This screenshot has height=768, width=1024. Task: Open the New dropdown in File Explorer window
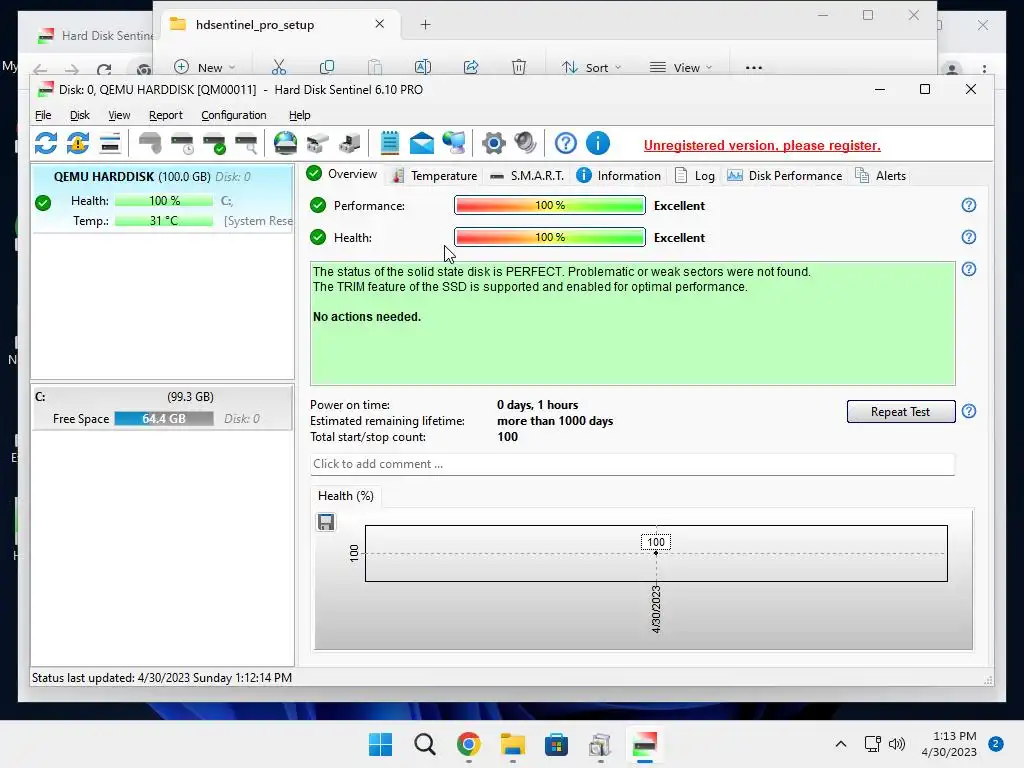(204, 67)
